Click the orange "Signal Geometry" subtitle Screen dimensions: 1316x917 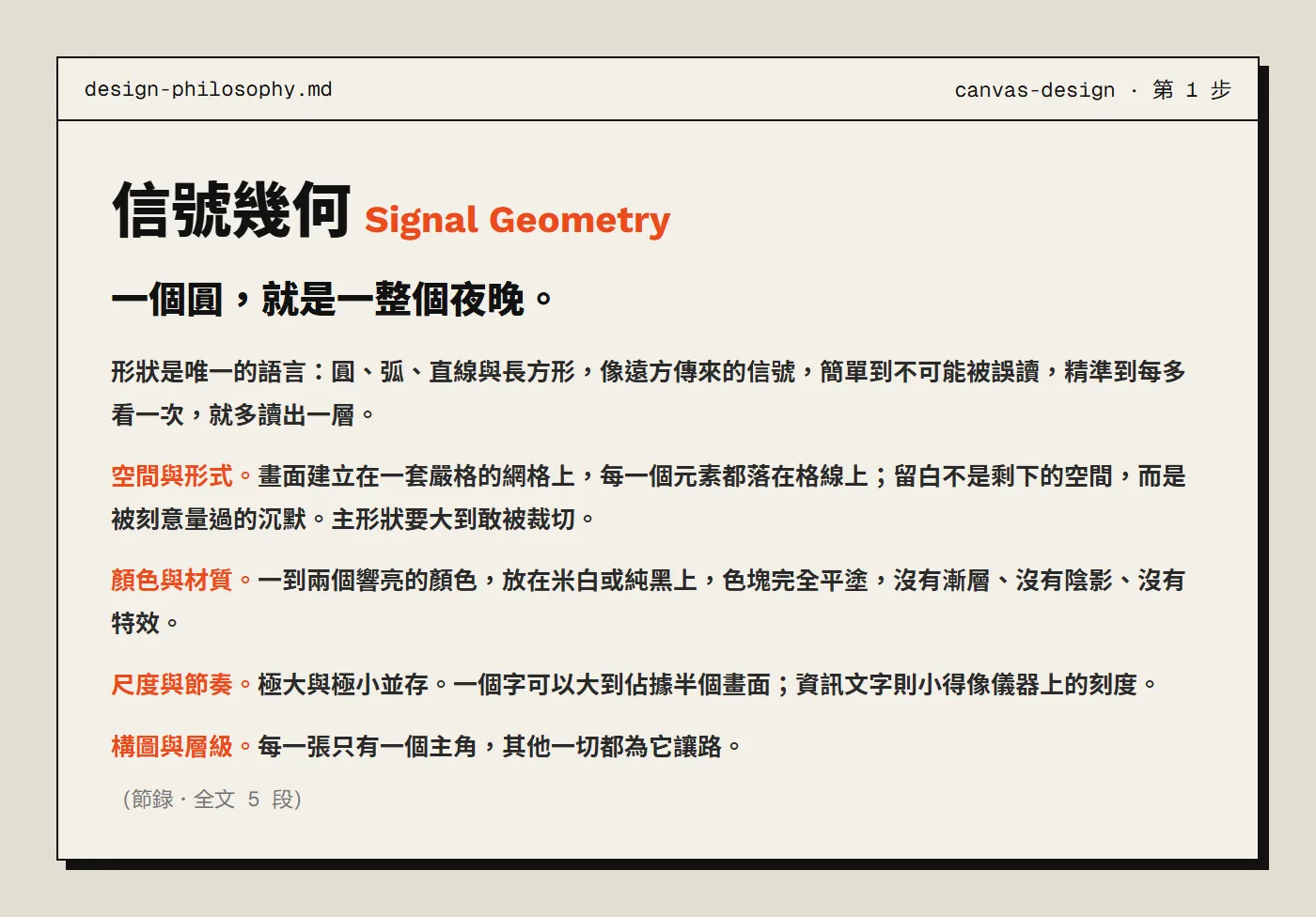tap(518, 220)
